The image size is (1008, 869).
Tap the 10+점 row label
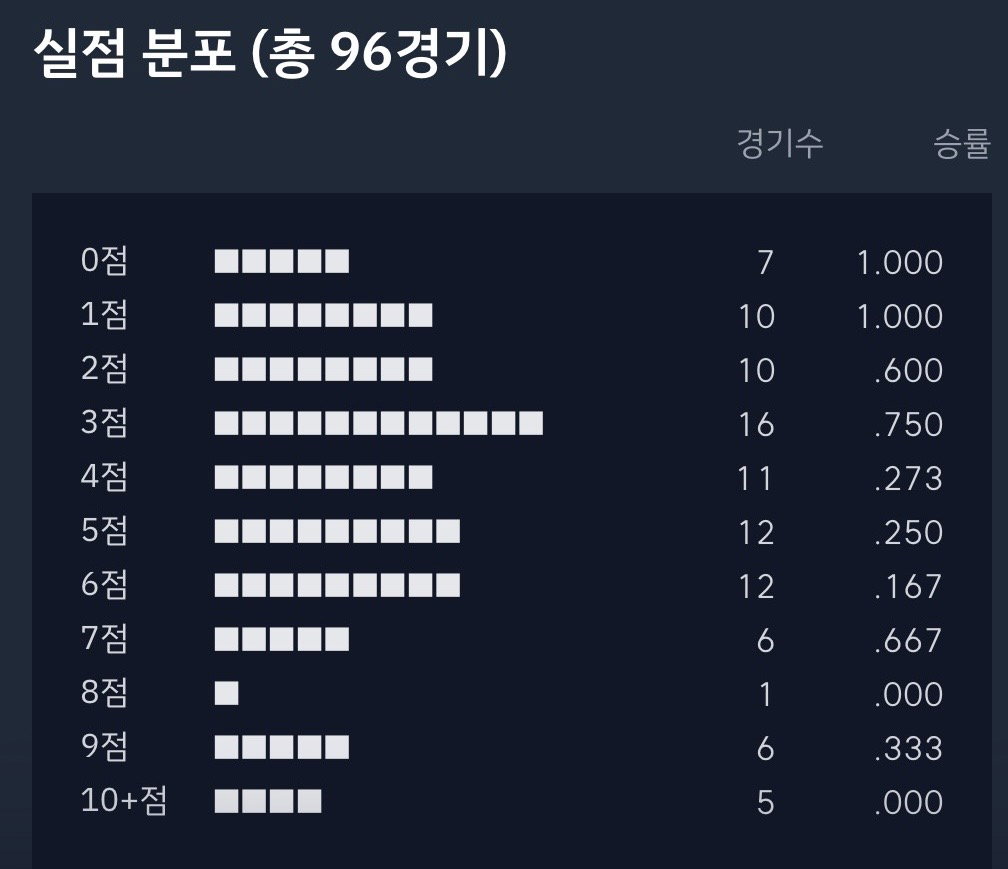click(x=124, y=801)
